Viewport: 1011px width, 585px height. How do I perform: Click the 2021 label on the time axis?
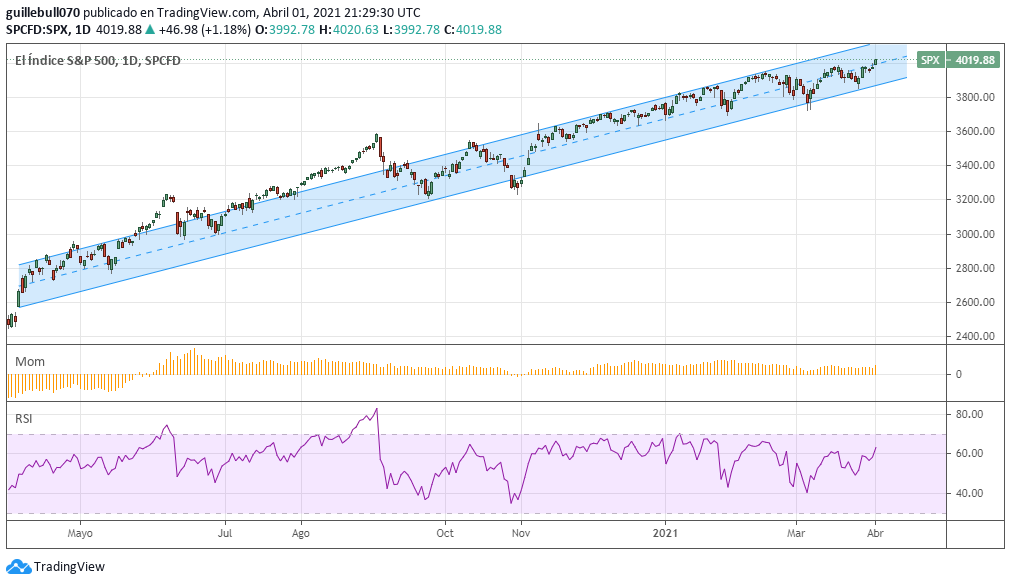pos(665,533)
